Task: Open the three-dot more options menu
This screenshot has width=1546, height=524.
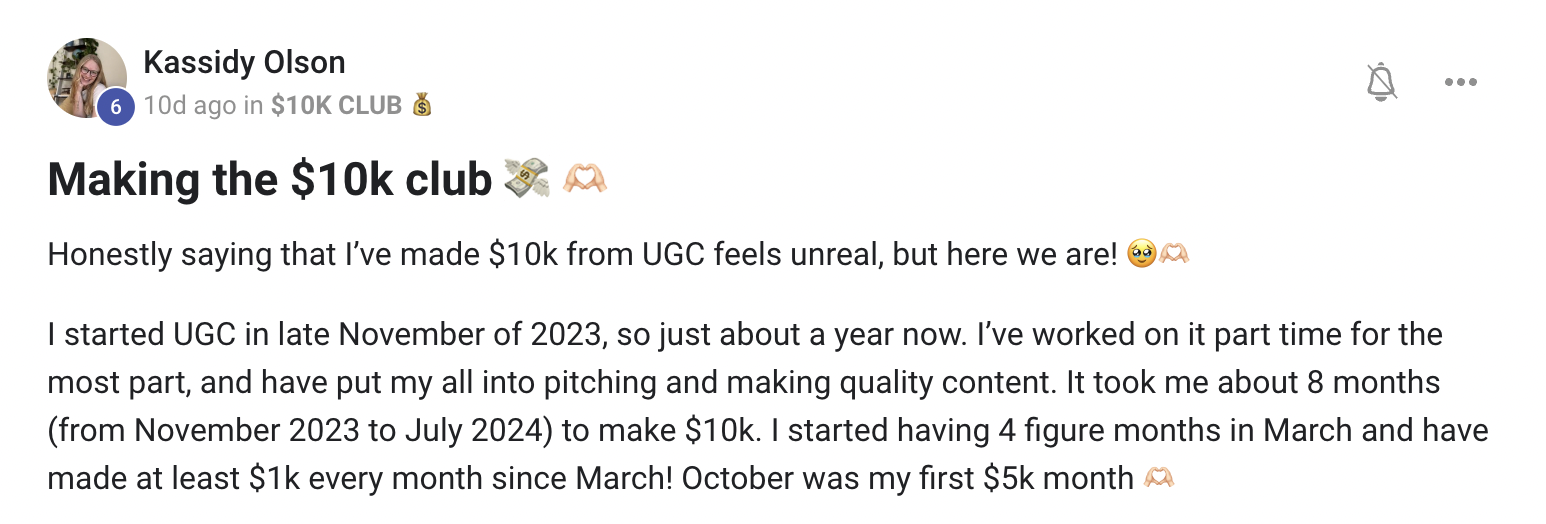Action: [x=1461, y=82]
